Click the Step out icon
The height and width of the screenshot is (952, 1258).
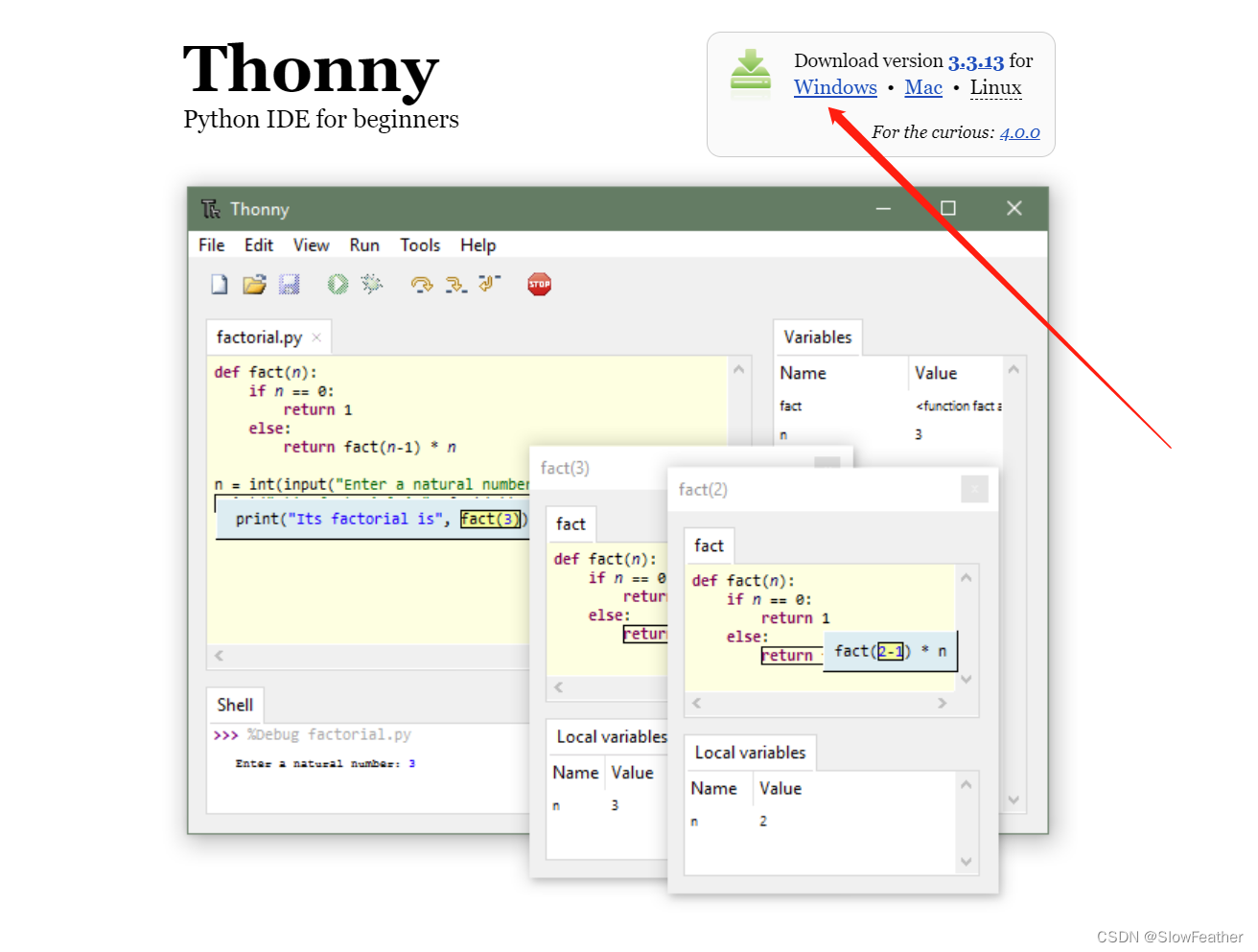489,283
